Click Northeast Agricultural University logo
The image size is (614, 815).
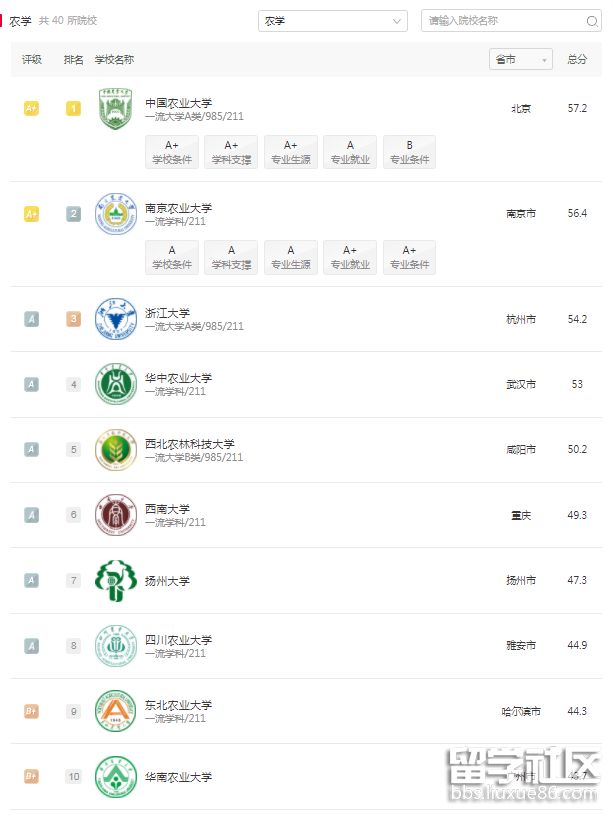(x=115, y=711)
